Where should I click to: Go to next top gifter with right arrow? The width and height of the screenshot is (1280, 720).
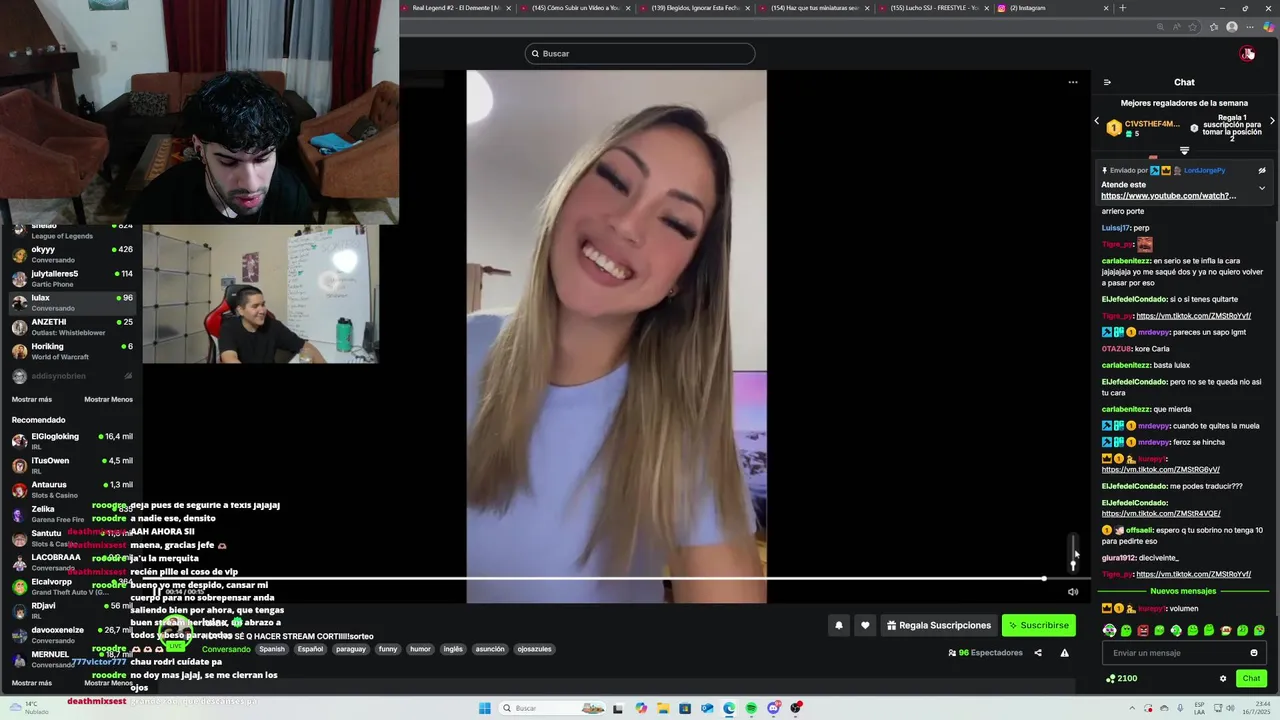click(x=1272, y=121)
